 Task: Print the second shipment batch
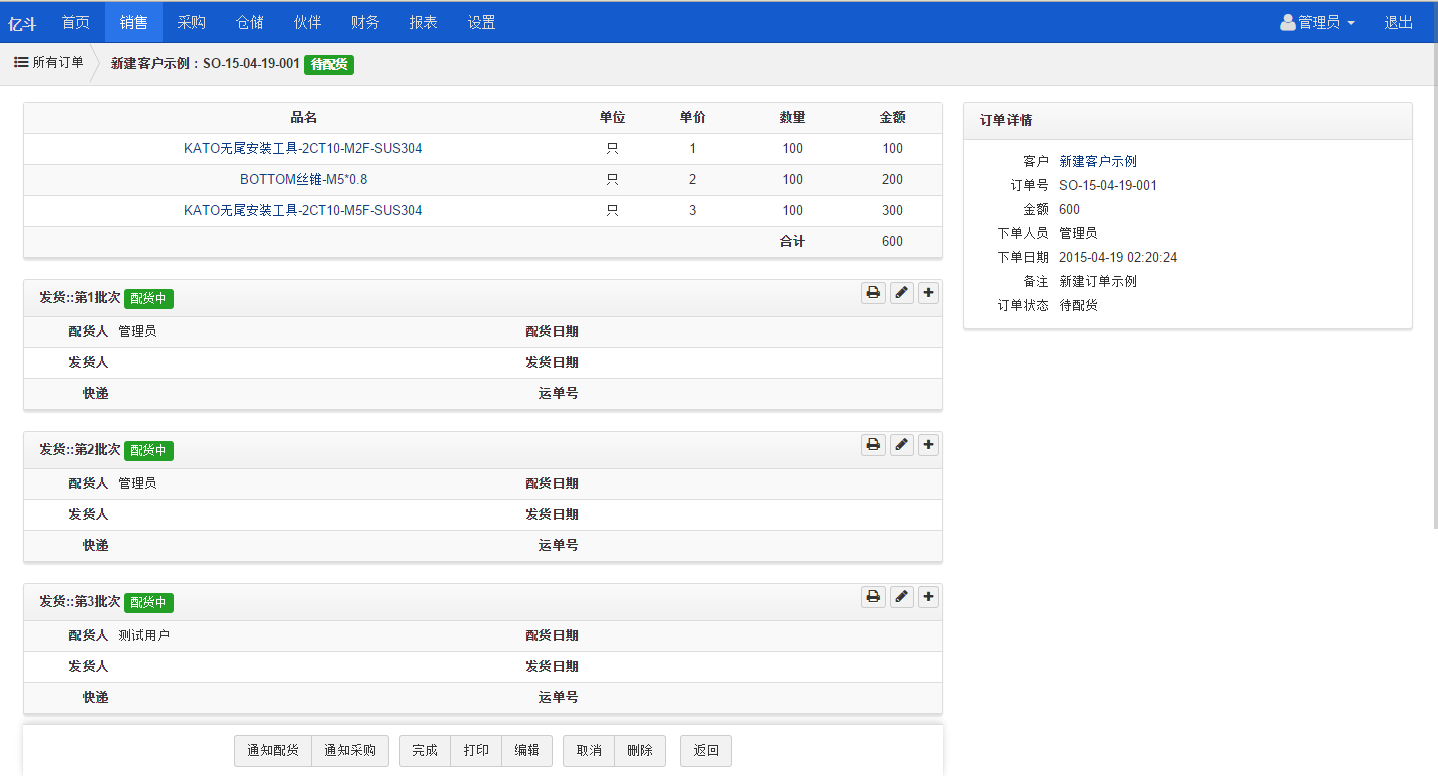tap(873, 445)
